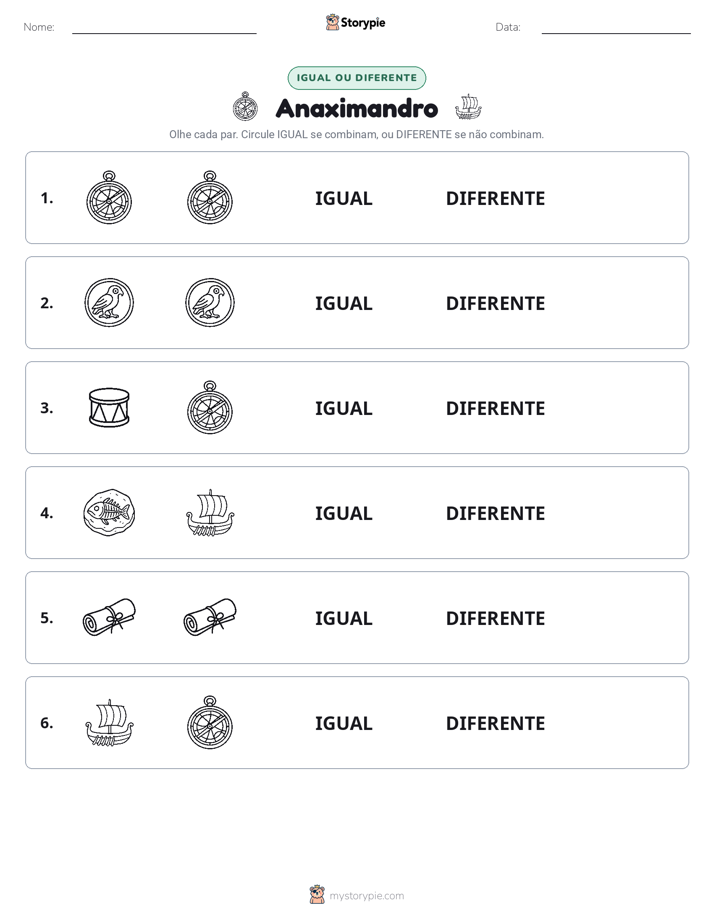714x924 pixels.
Task: Choose DIFERENTE for pair 4
Action: [x=495, y=513]
